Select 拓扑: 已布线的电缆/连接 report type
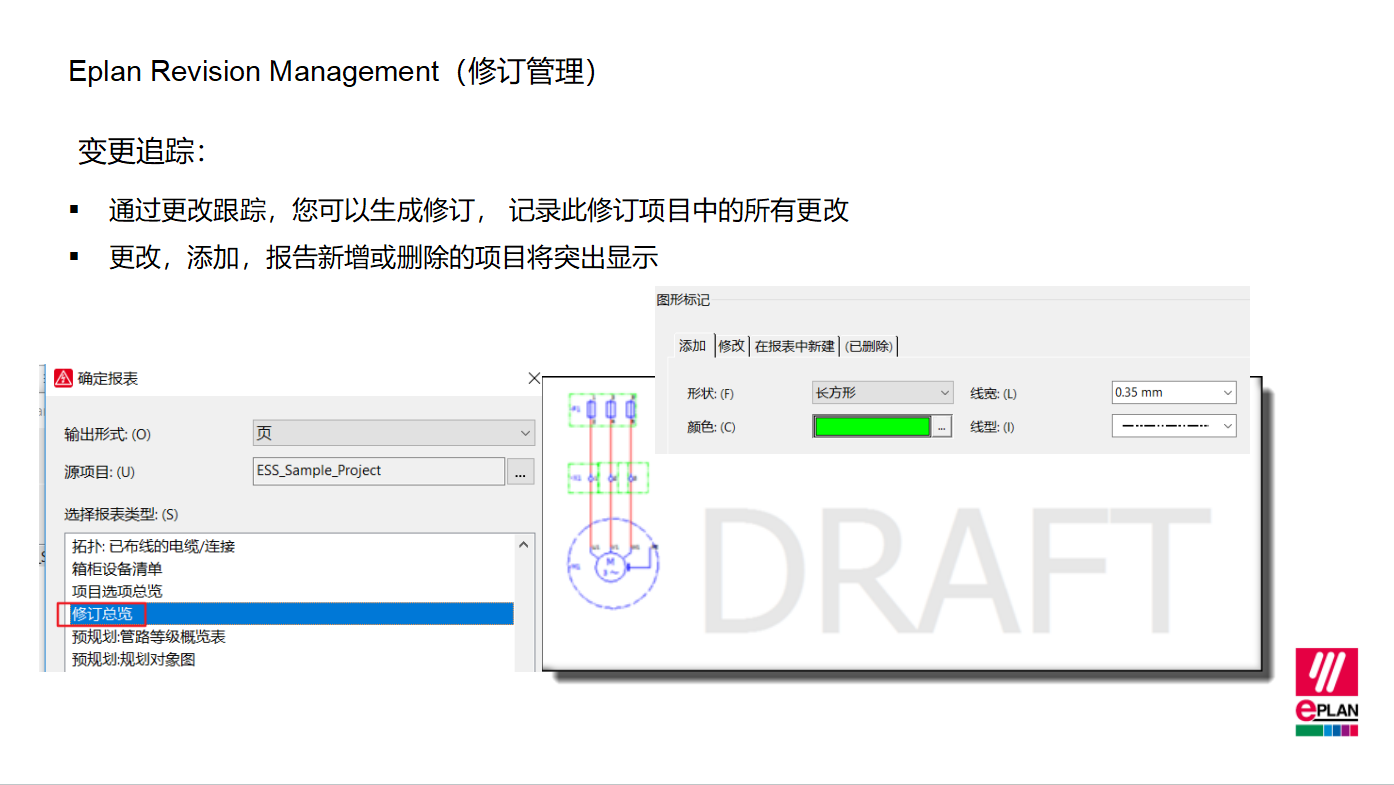Screen dimensions: 1394x785 point(153,546)
